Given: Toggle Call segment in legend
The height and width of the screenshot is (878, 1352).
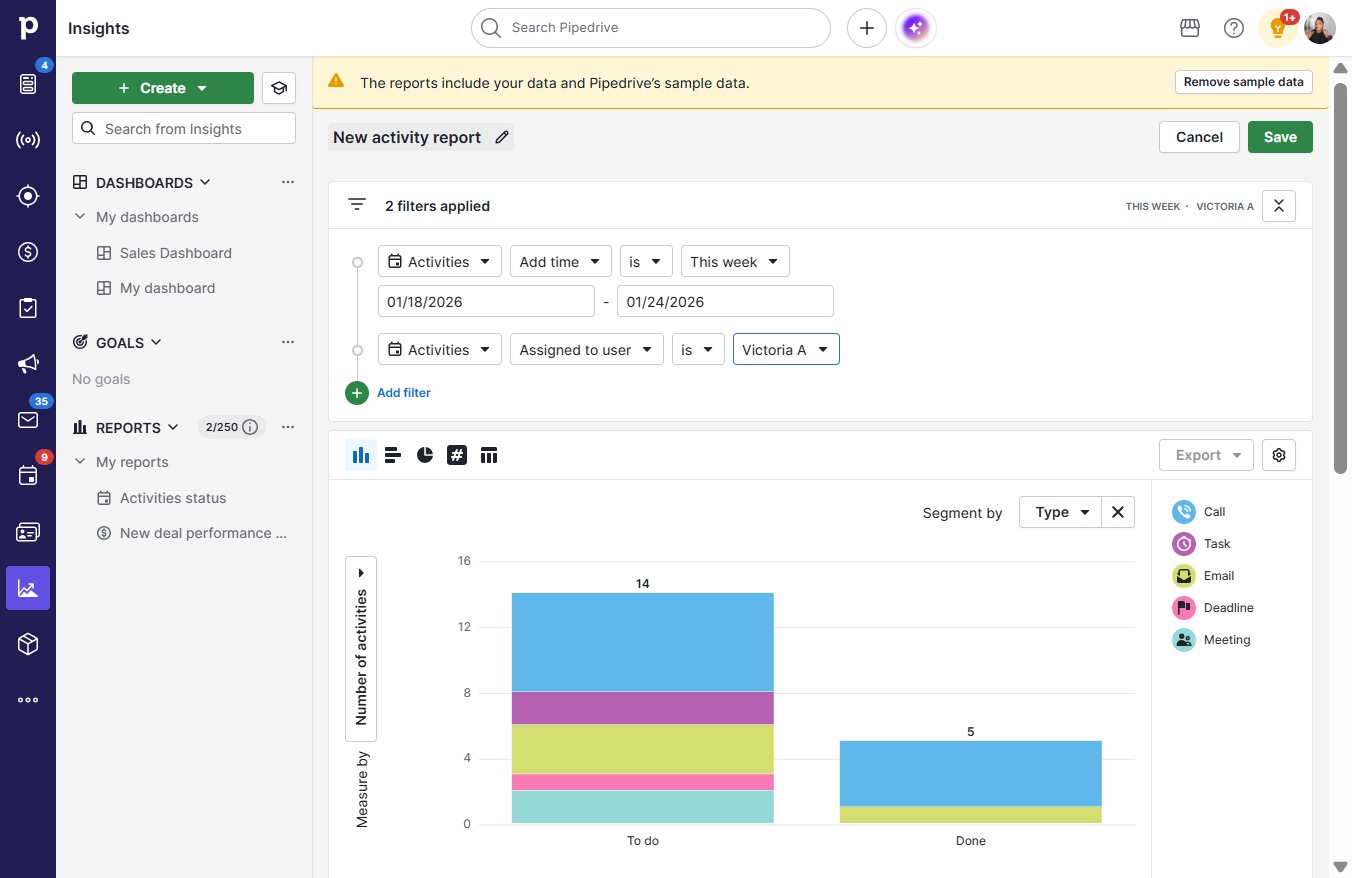Looking at the screenshot, I should (x=1199, y=512).
